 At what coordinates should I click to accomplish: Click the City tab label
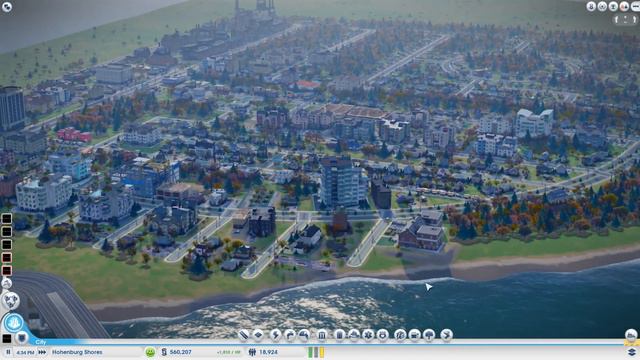coord(41,342)
